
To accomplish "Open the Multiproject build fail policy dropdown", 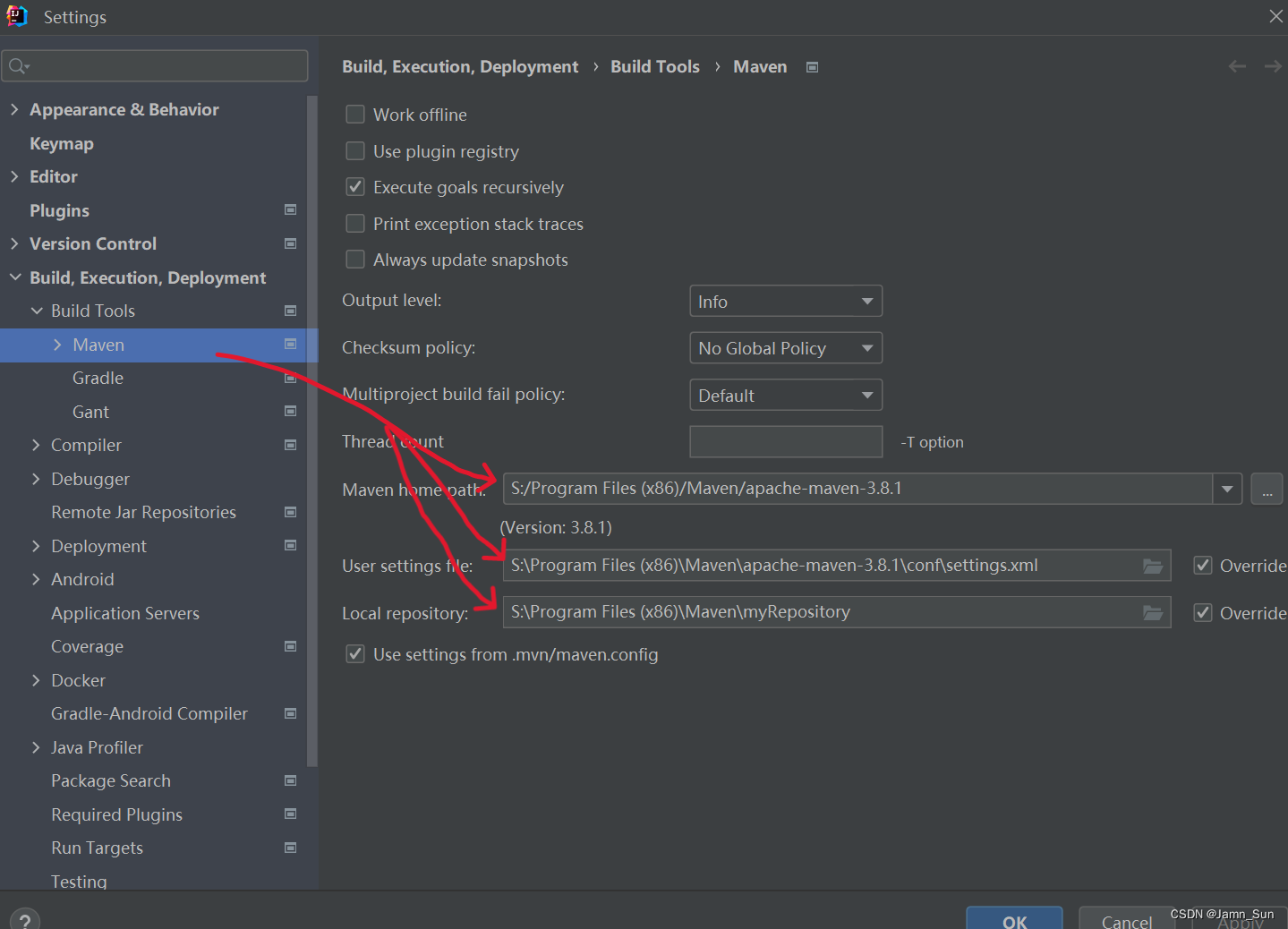I will [786, 395].
